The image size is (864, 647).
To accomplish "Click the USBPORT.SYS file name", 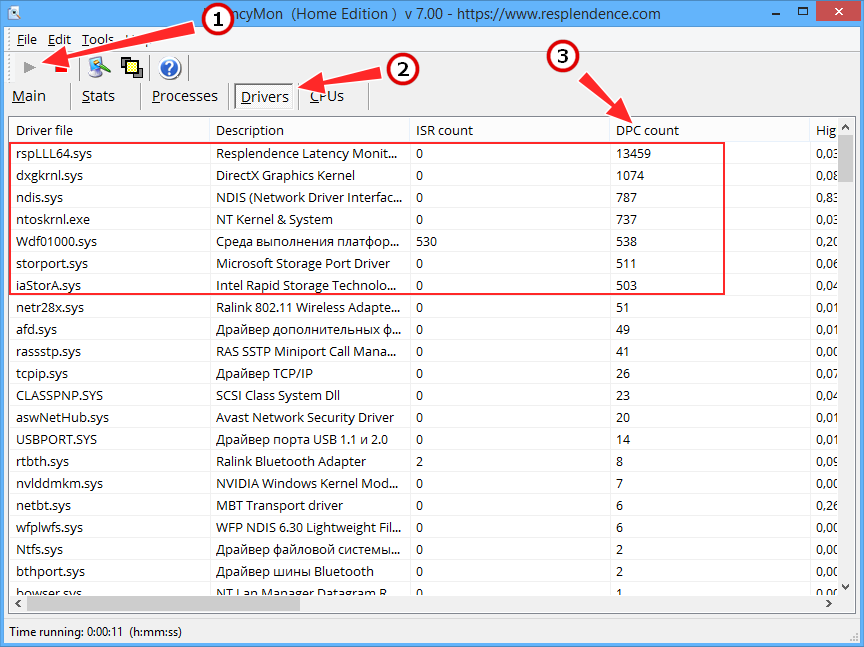I will [56, 440].
